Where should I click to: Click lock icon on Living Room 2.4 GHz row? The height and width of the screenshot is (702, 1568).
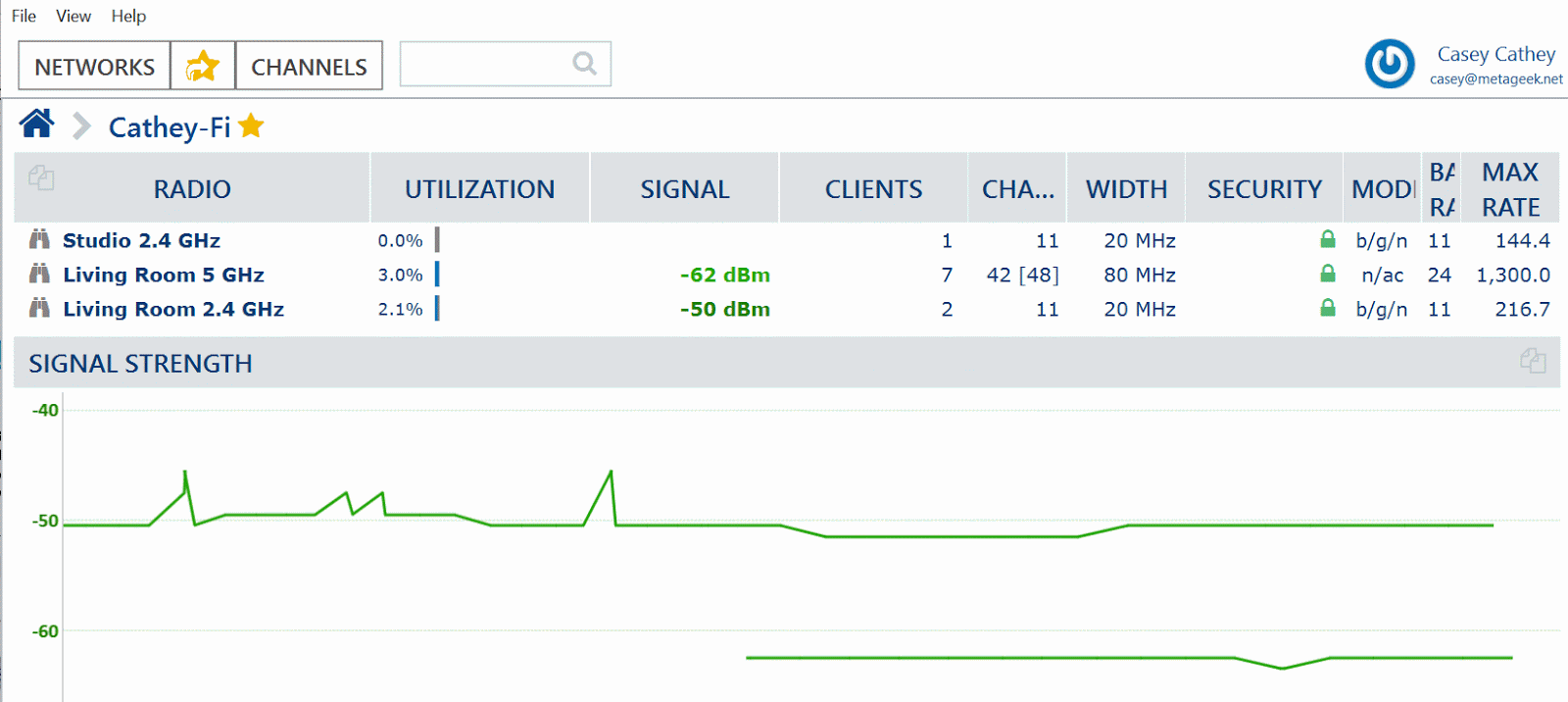pyautogui.click(x=1328, y=308)
